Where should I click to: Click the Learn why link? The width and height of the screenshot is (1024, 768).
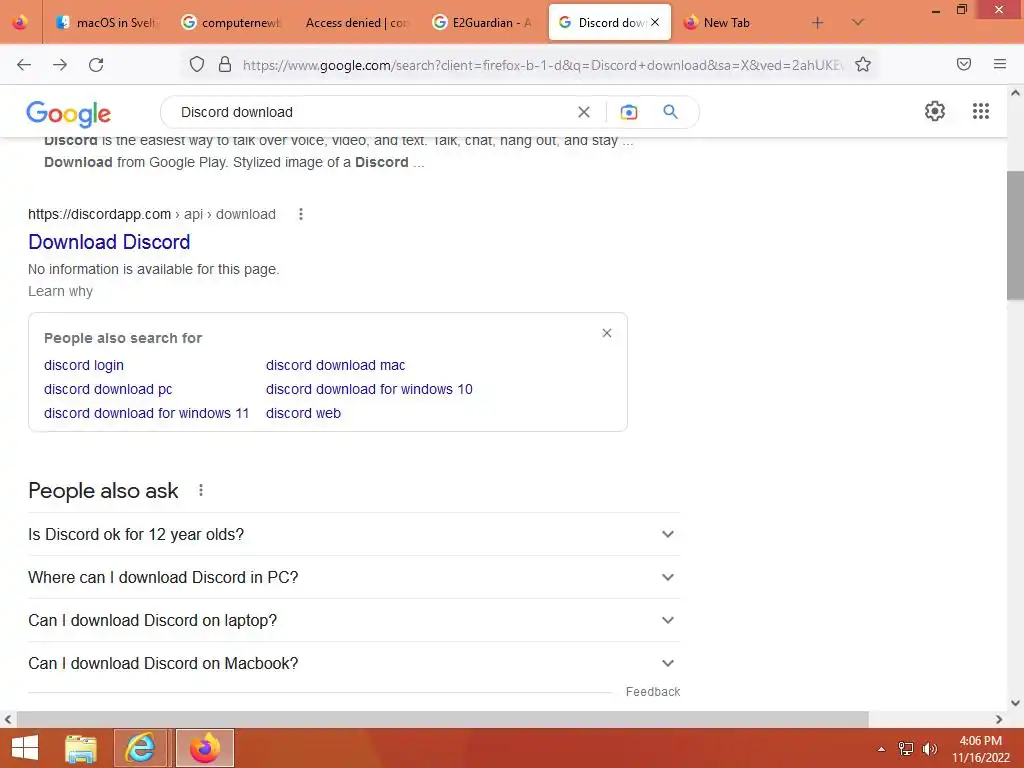point(60,291)
